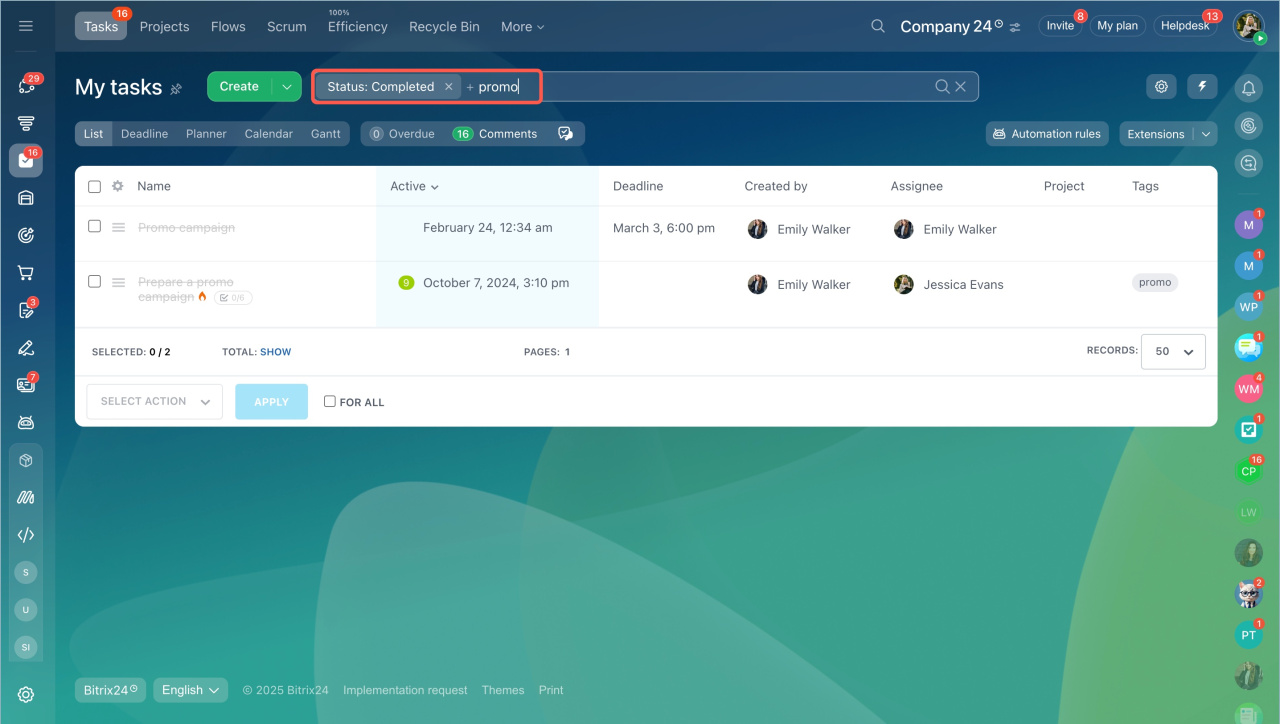Click the My plan button
This screenshot has height=724, width=1280.
click(1118, 26)
